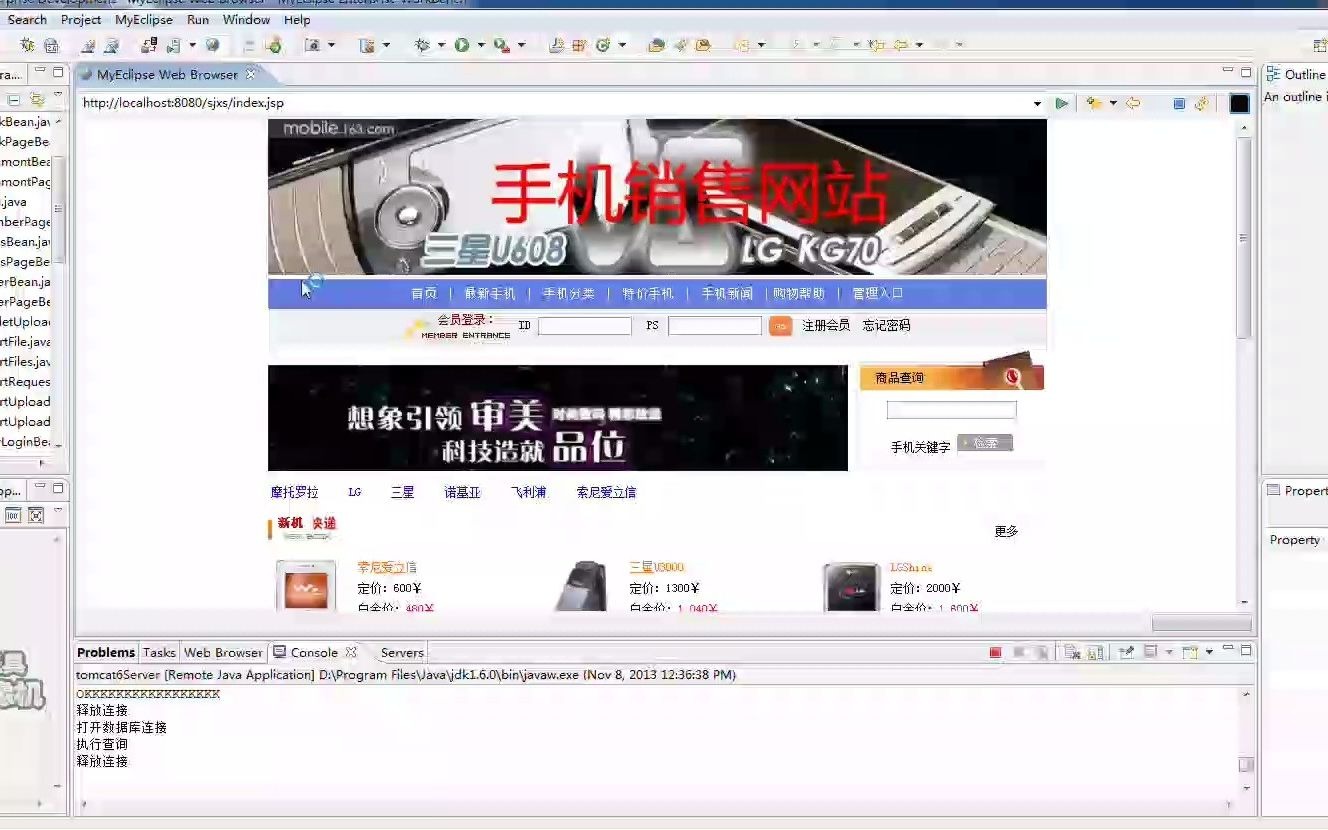Click the globe web browser toolbar icon
The width and height of the screenshot is (1328, 830).
coord(212,45)
